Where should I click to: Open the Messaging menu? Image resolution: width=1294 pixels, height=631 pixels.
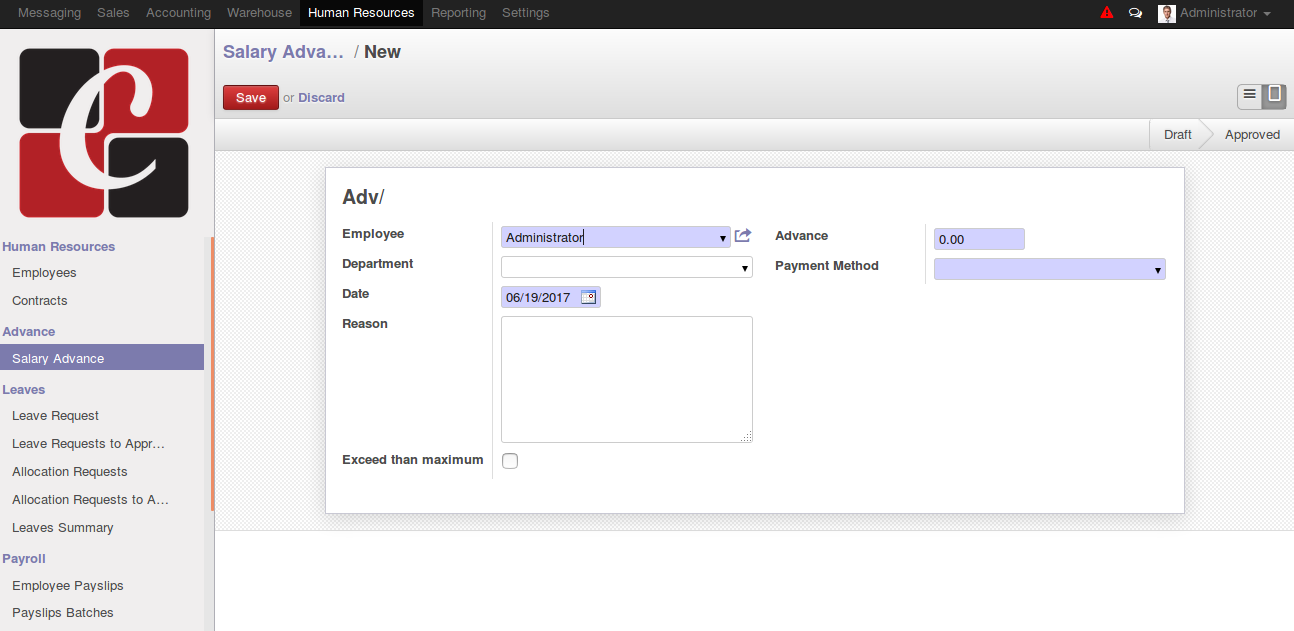(49, 13)
